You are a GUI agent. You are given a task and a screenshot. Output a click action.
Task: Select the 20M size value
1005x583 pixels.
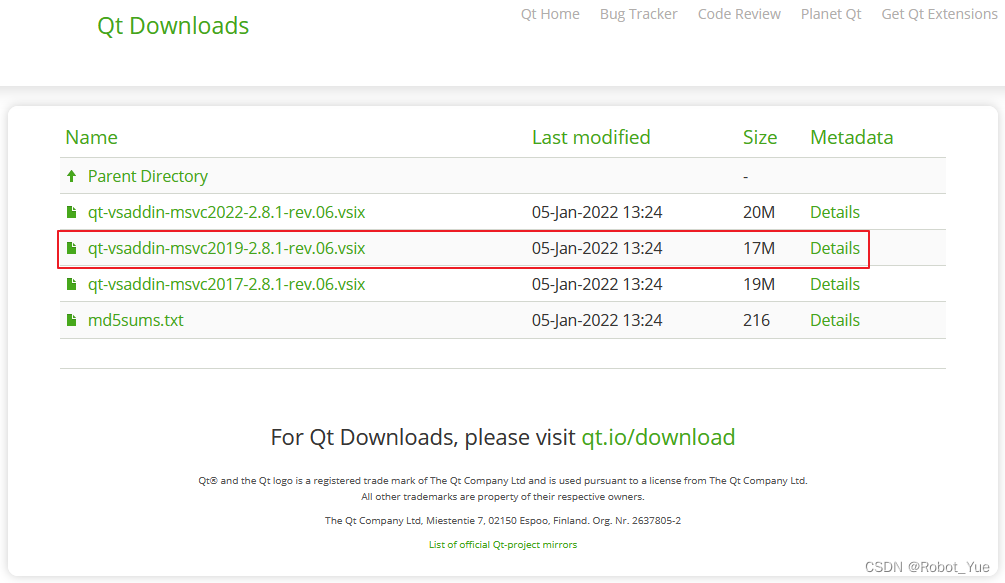click(x=759, y=212)
